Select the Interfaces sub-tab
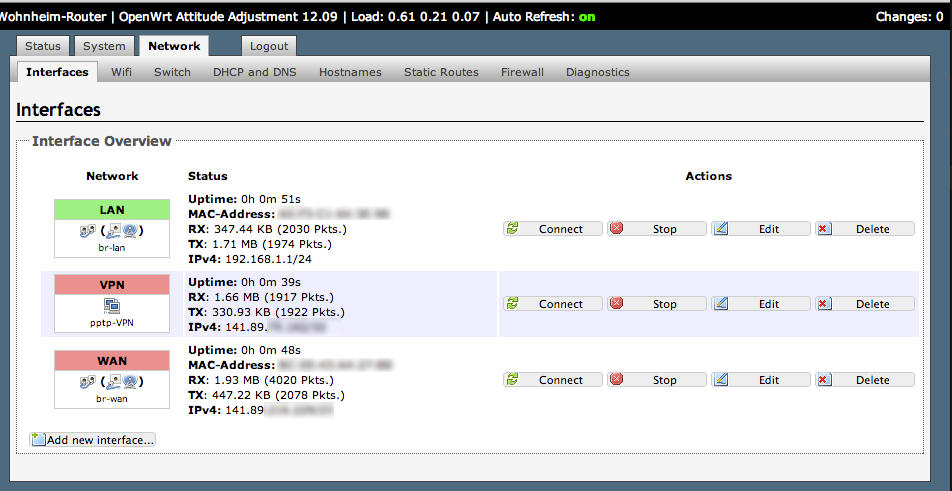This screenshot has width=952, height=491. 58,72
